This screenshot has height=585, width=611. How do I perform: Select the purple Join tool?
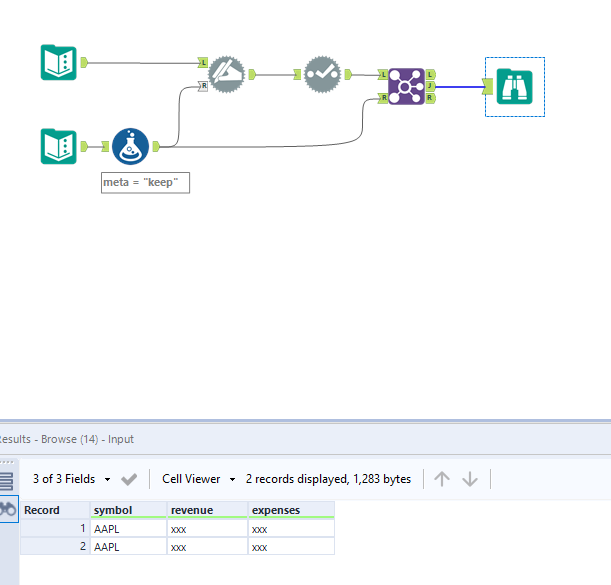point(406,87)
